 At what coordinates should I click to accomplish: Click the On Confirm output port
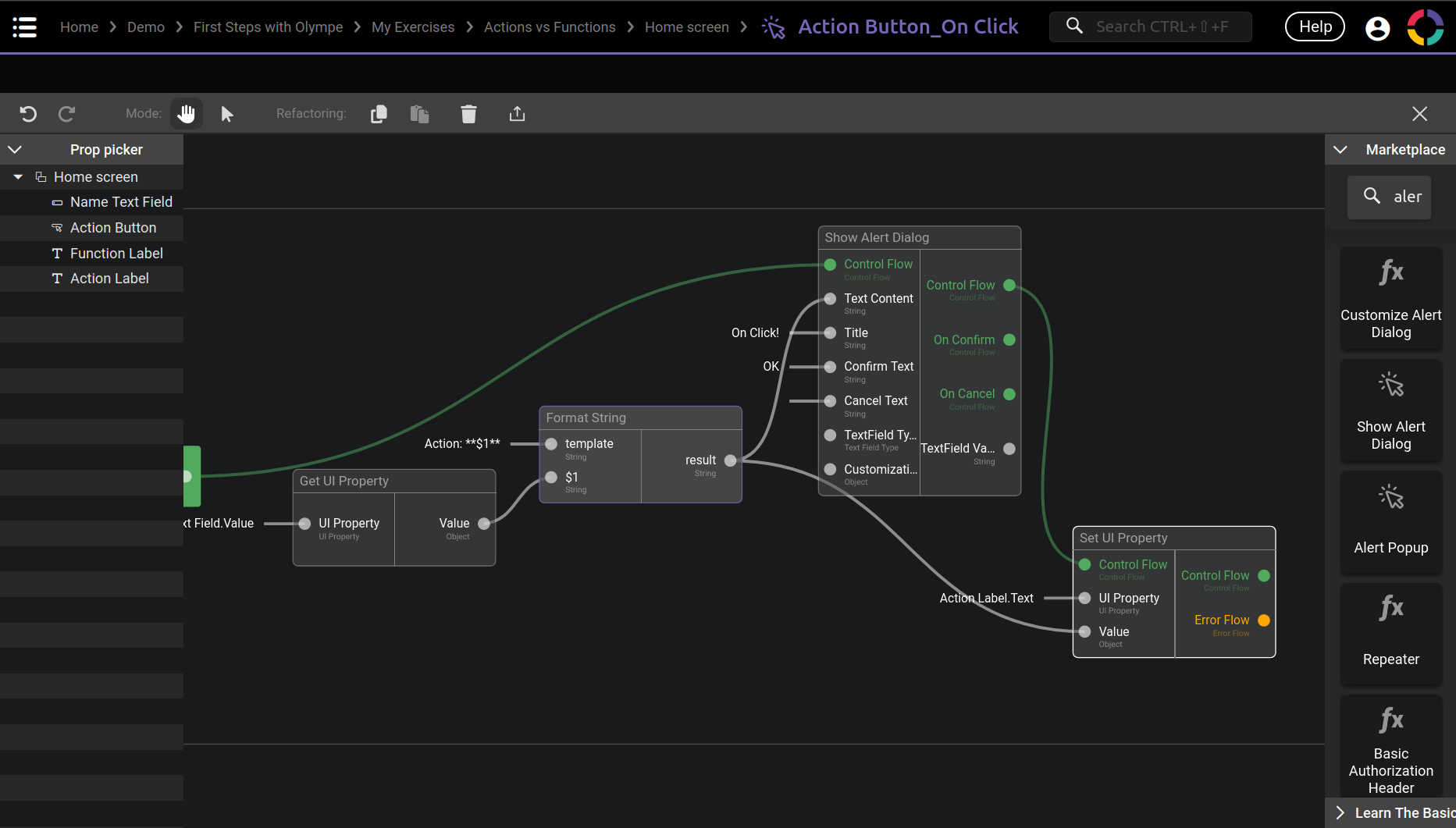(1009, 340)
